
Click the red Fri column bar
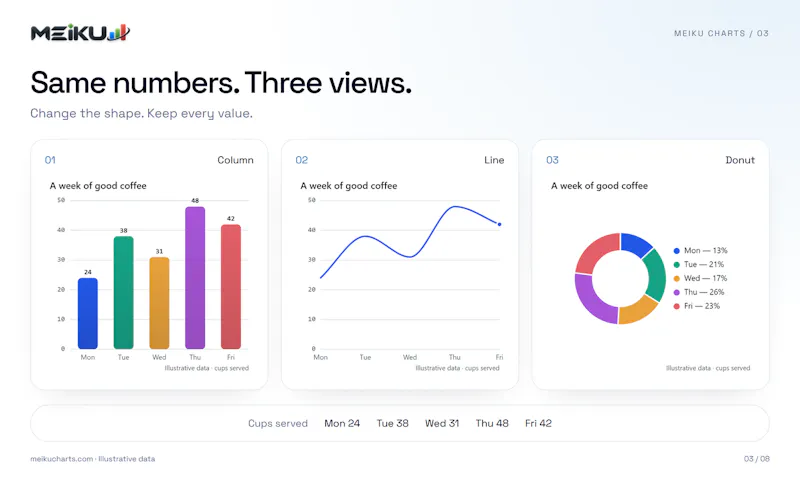[231, 287]
